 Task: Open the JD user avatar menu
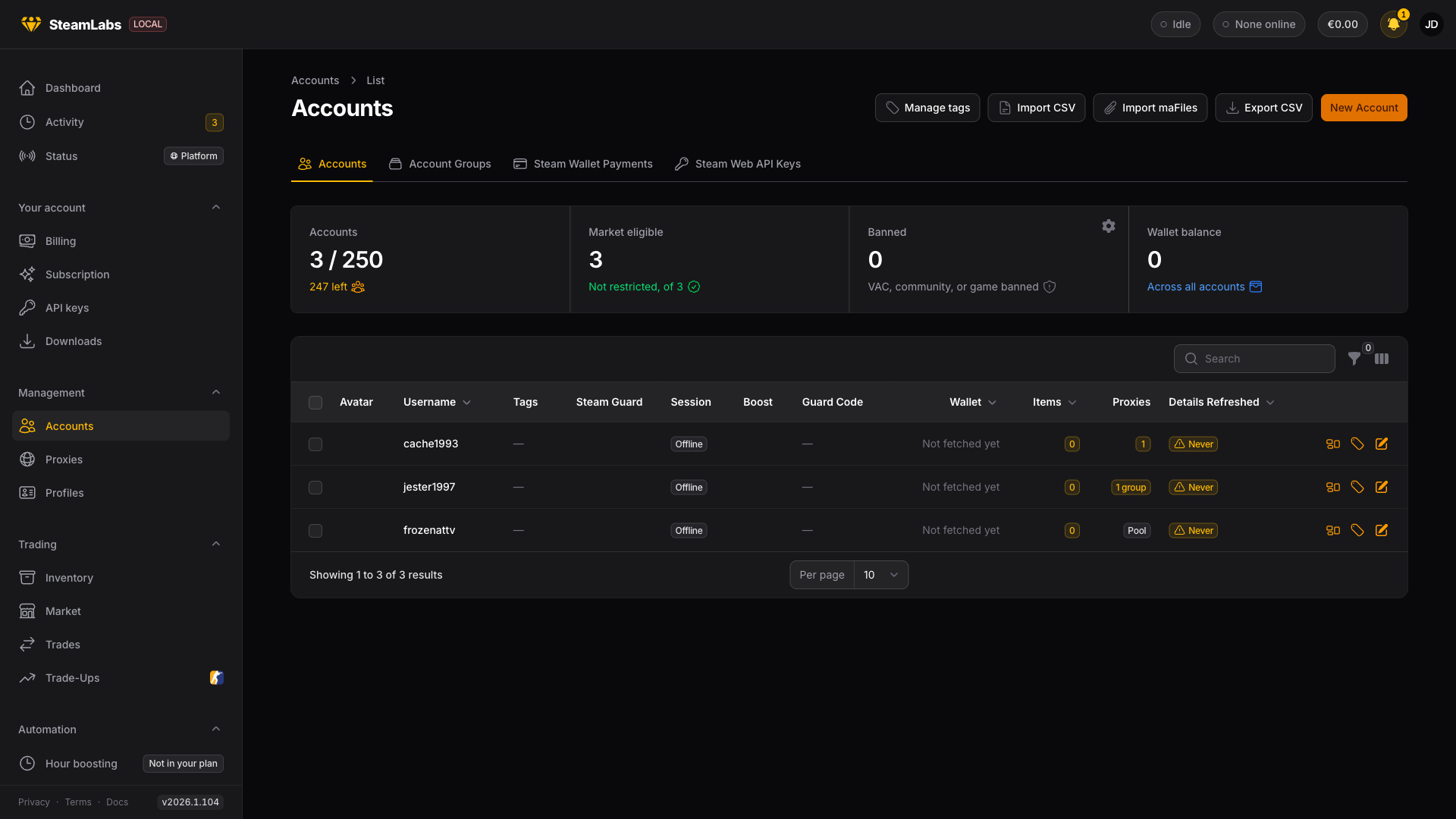[1432, 24]
